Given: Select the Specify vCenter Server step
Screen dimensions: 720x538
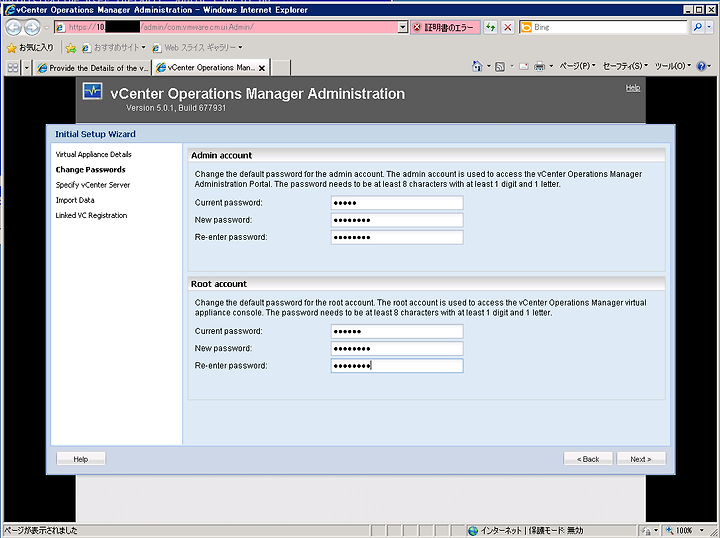Looking at the screenshot, I should [x=93, y=185].
